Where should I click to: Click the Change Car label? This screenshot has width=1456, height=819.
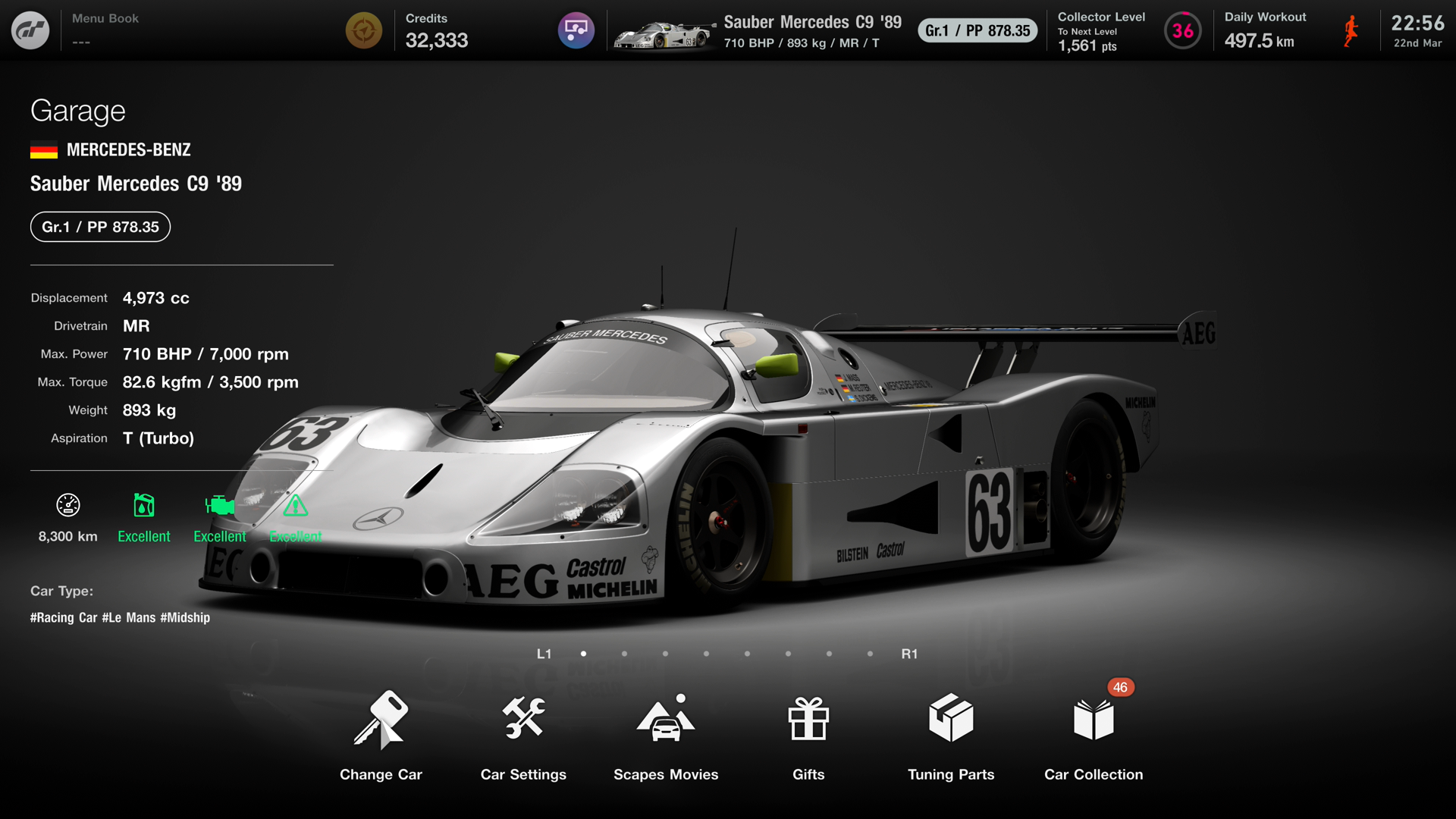pos(381,774)
